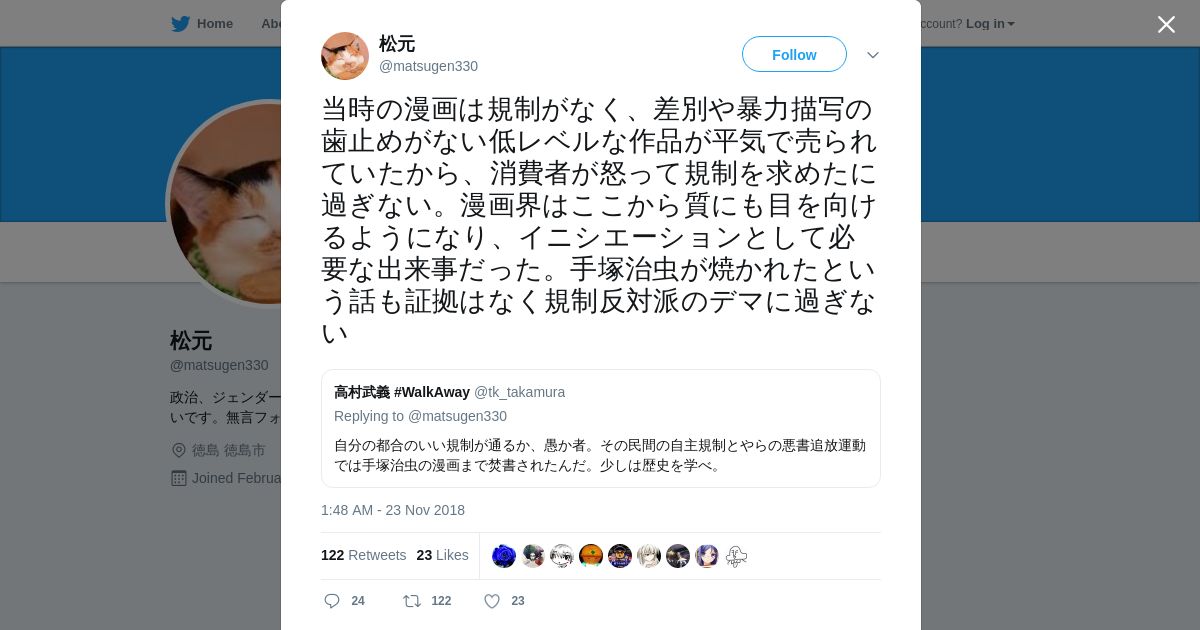Close the tweet overlay with the X
The image size is (1200, 630).
click(1166, 24)
